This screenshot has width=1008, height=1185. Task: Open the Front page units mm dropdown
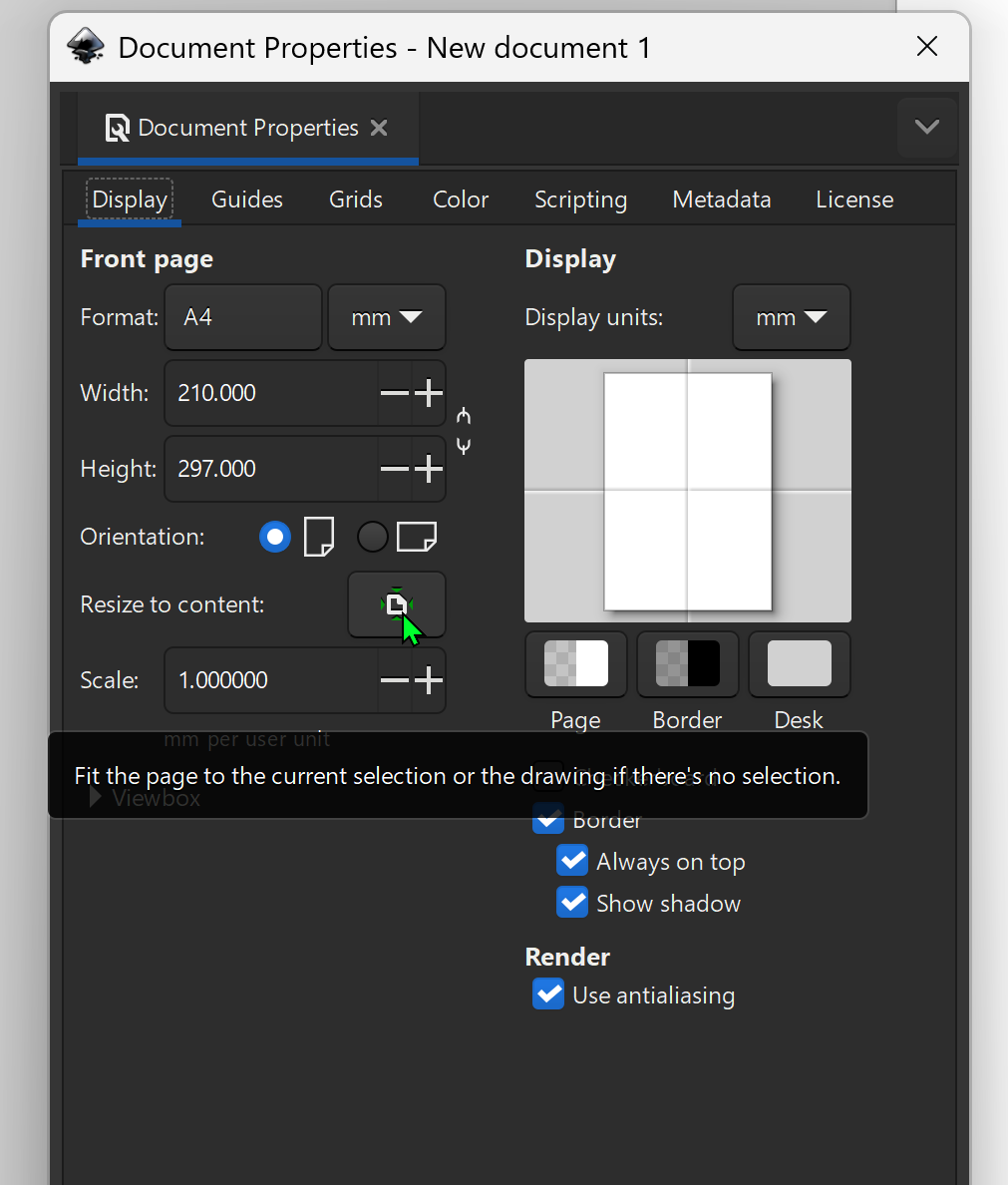tap(387, 317)
